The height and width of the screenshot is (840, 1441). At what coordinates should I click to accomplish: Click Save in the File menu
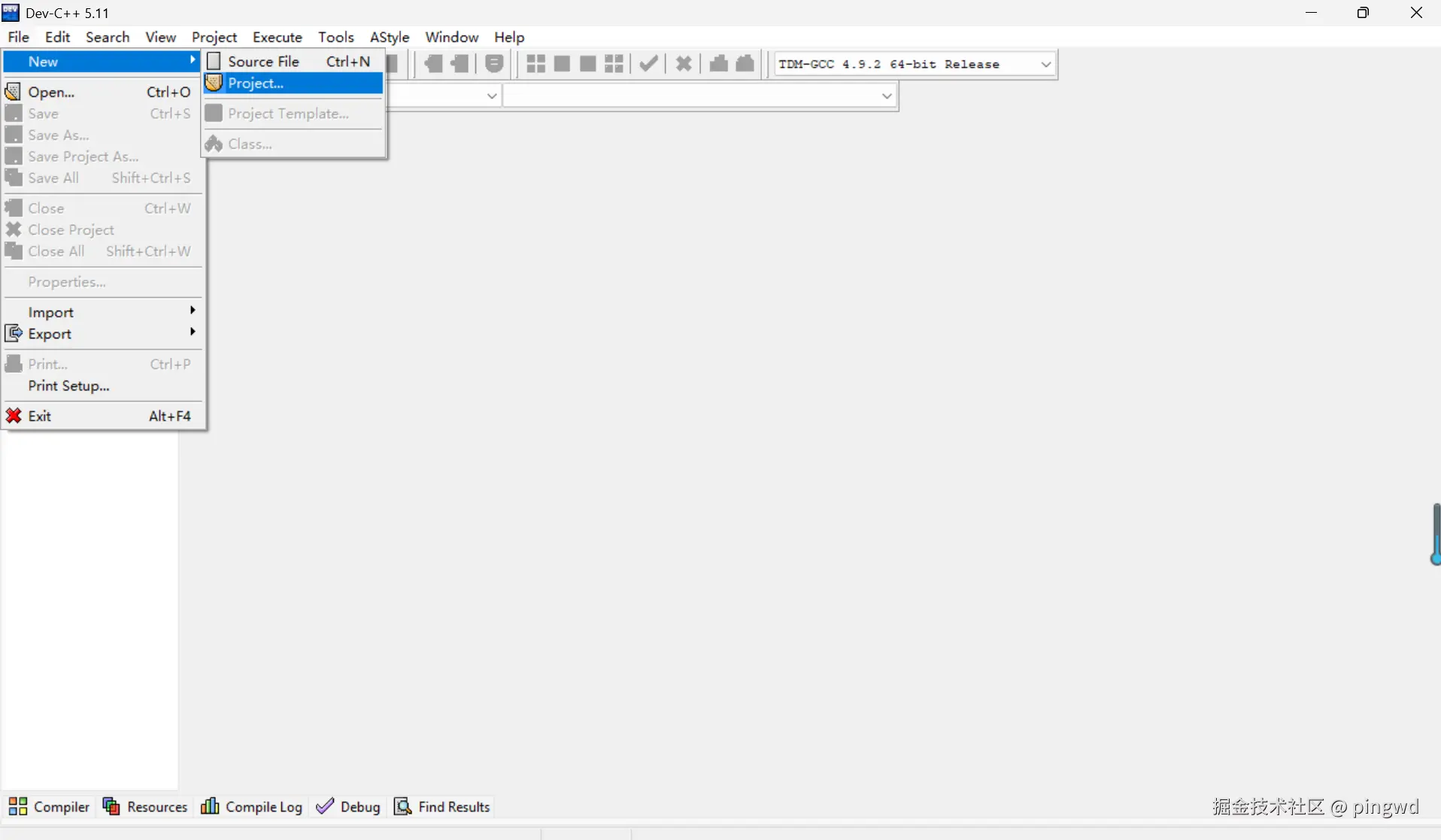click(103, 114)
